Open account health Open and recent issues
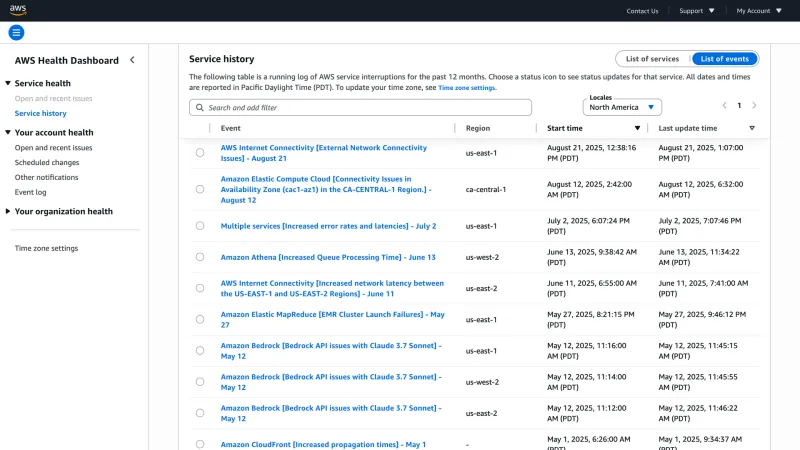The width and height of the screenshot is (800, 450). (x=53, y=147)
